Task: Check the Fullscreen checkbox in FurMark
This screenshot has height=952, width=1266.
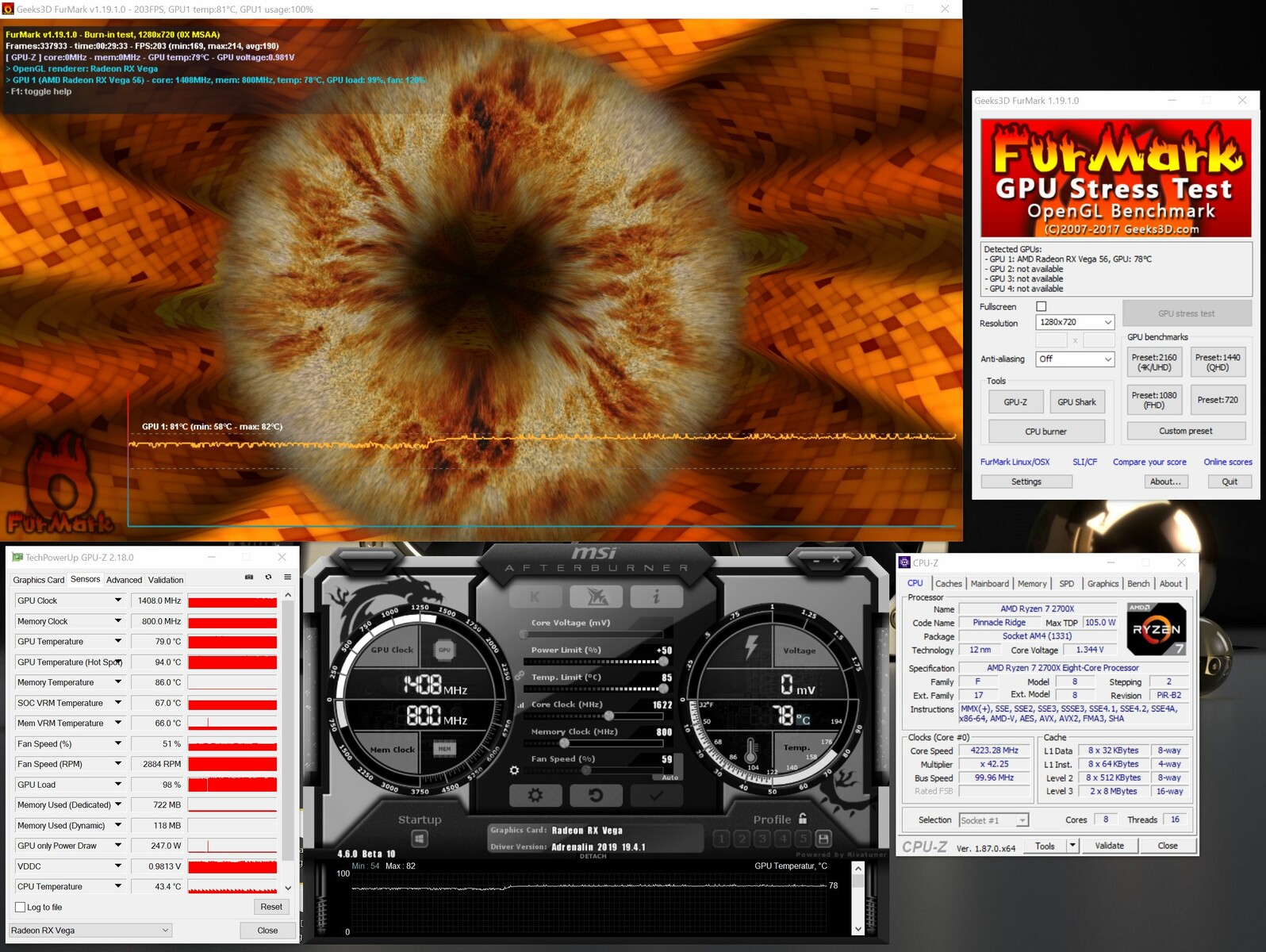Action: coord(1042,306)
